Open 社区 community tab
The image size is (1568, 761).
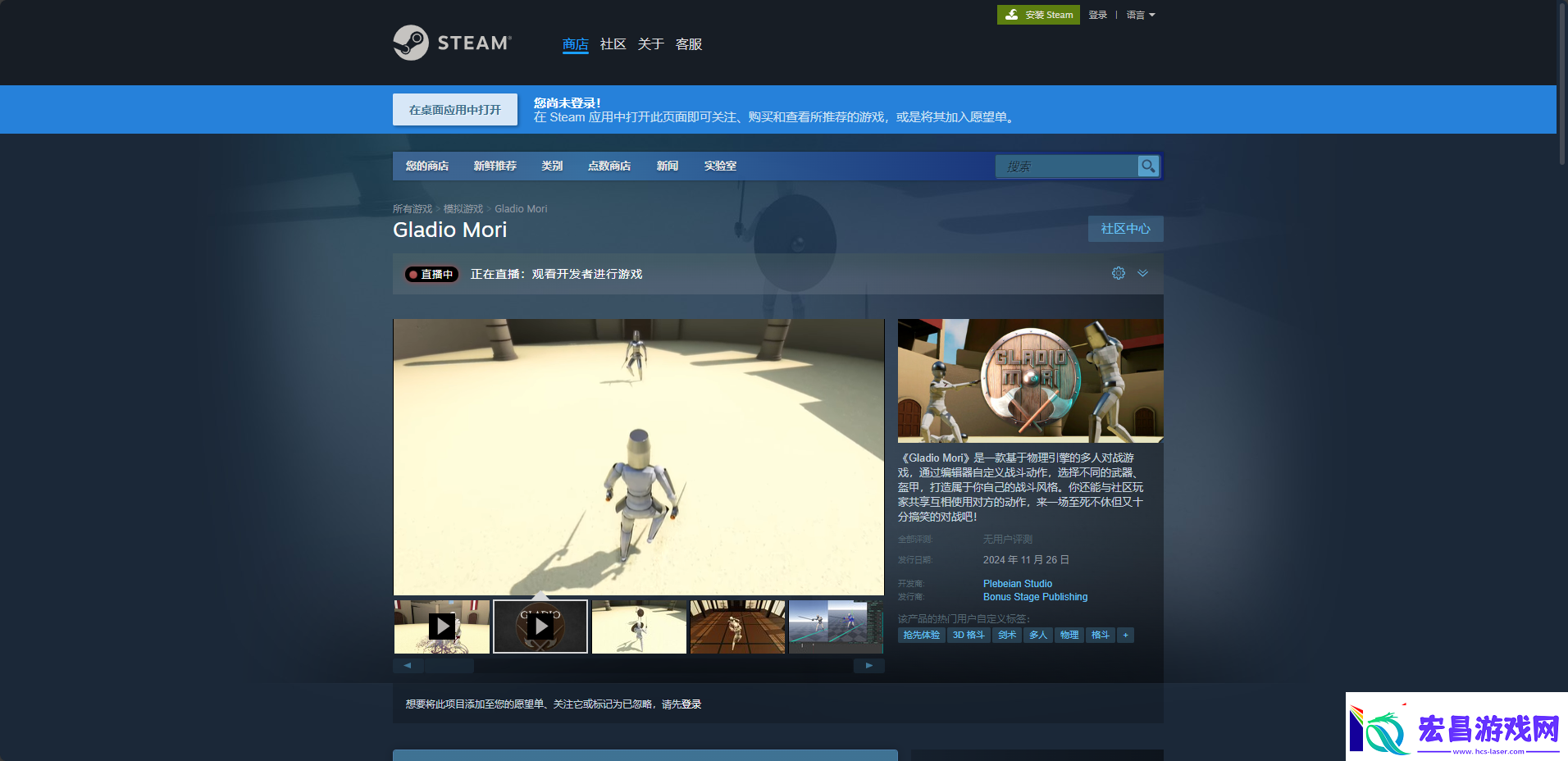coord(613,44)
